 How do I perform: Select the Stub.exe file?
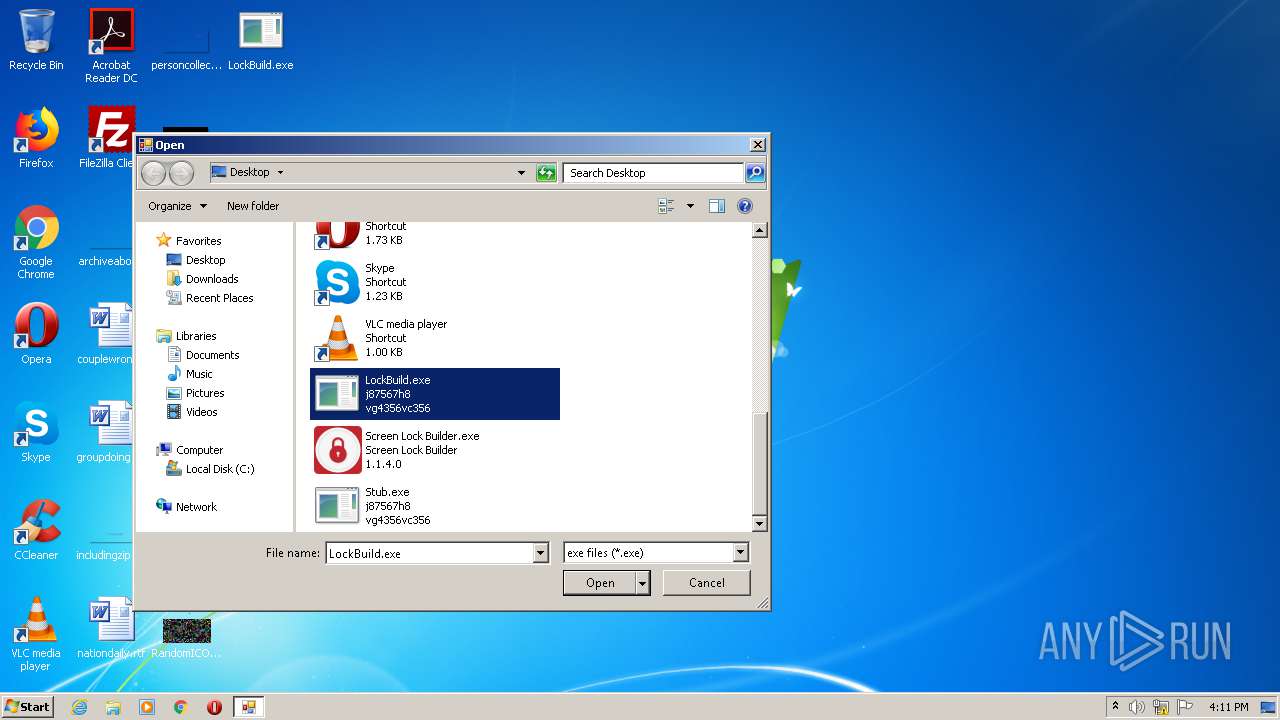click(435, 506)
